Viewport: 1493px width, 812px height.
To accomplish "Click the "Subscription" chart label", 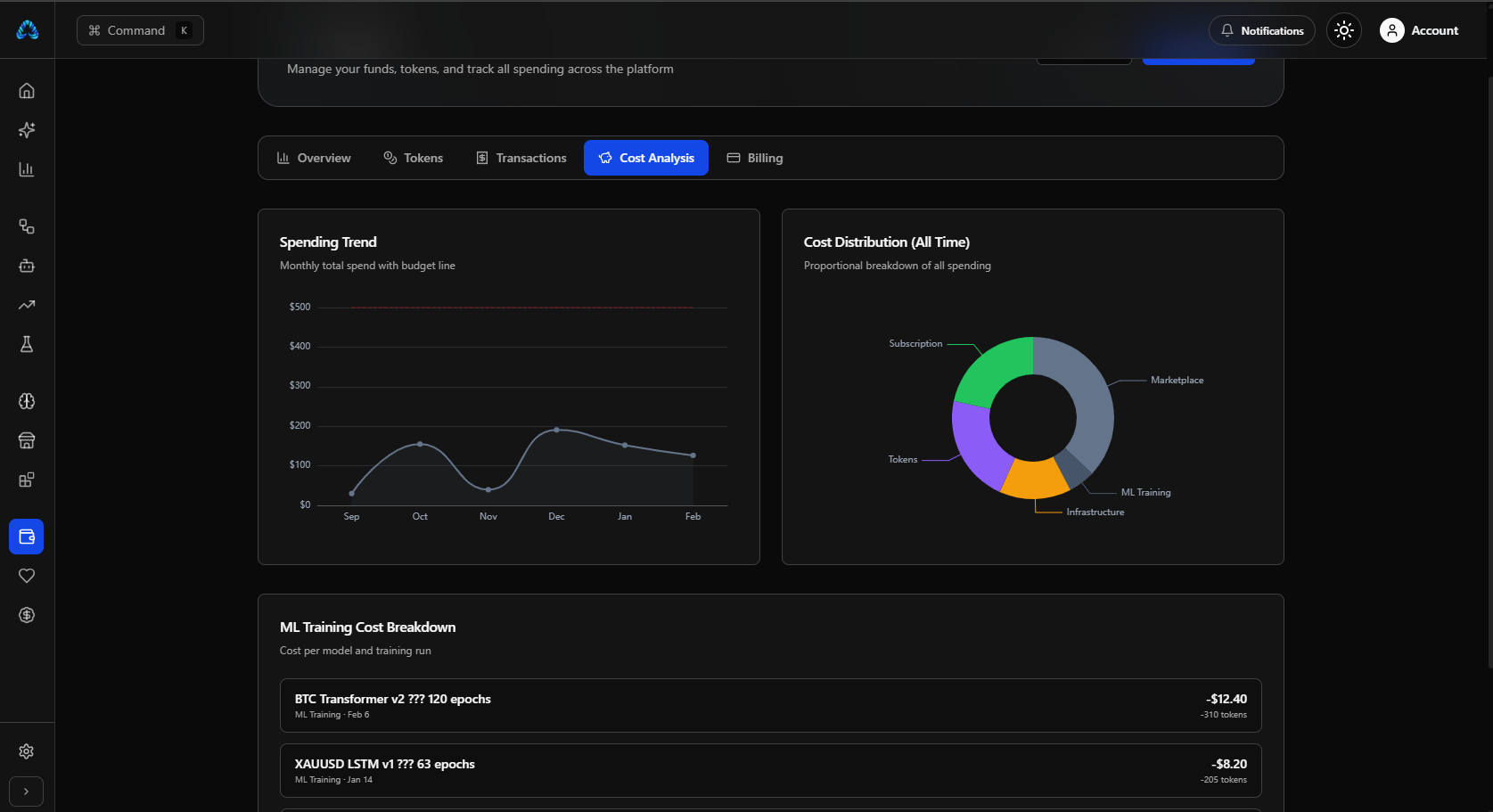I will pos(915,344).
